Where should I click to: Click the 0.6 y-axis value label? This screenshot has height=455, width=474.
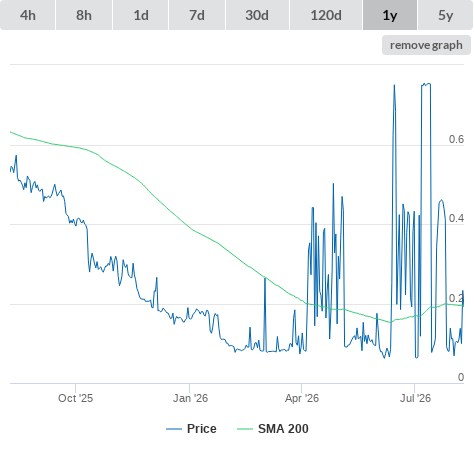pyautogui.click(x=456, y=139)
